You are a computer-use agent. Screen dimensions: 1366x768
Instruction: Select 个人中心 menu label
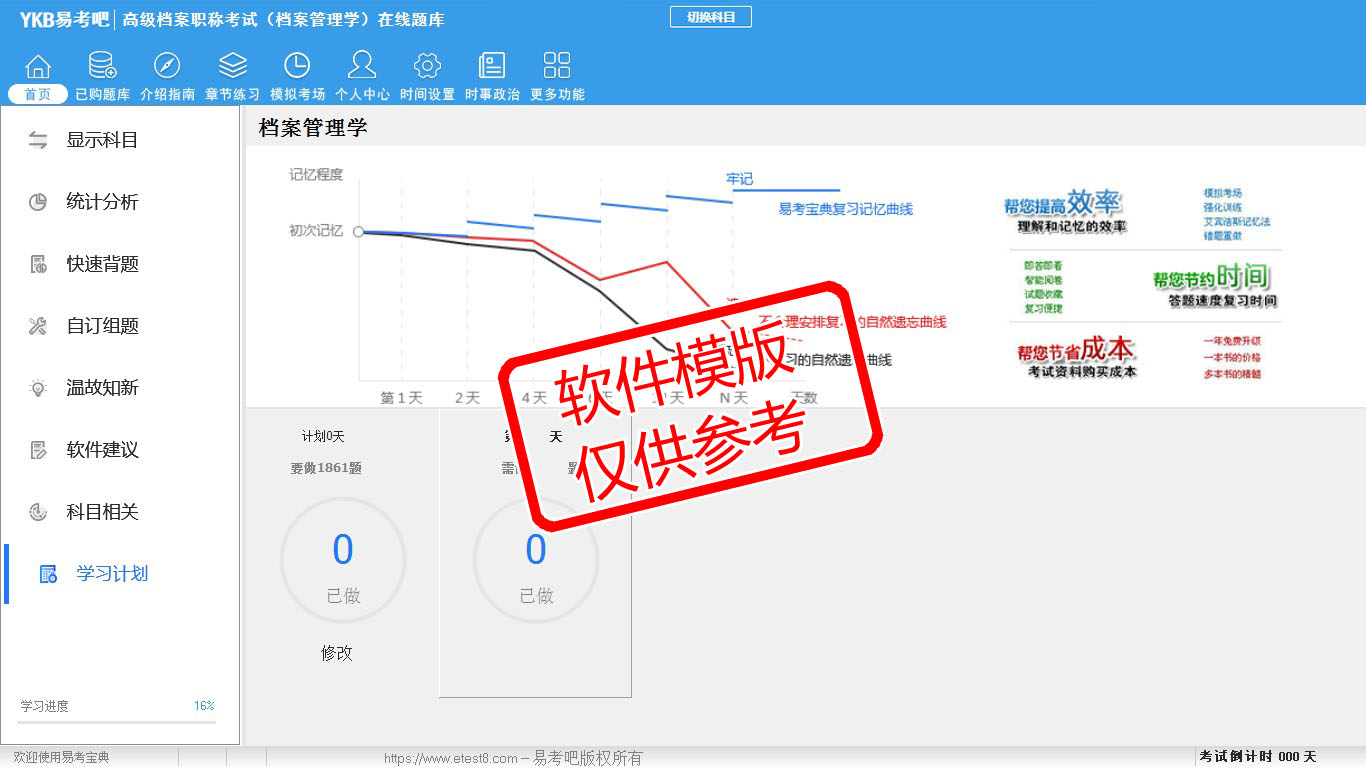click(362, 94)
